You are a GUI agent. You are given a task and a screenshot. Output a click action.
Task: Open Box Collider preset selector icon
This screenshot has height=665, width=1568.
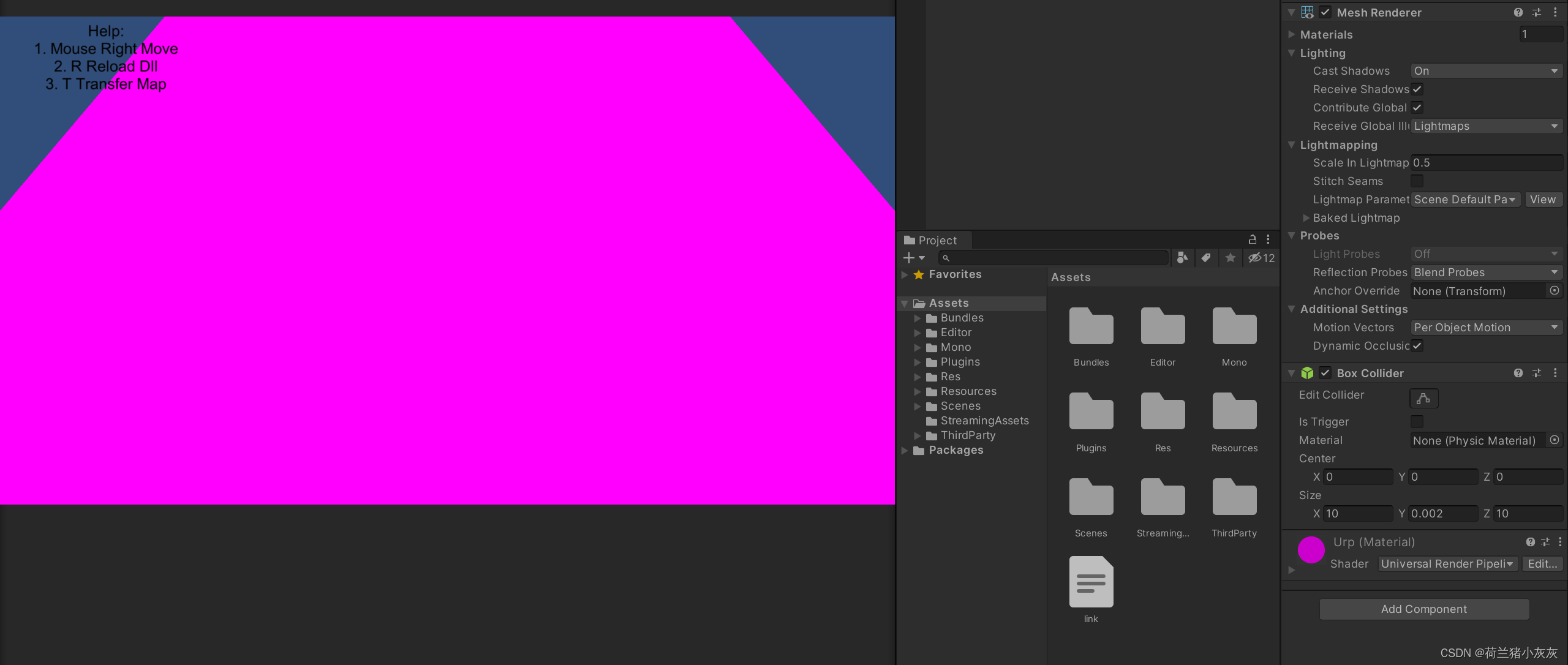[x=1537, y=373]
